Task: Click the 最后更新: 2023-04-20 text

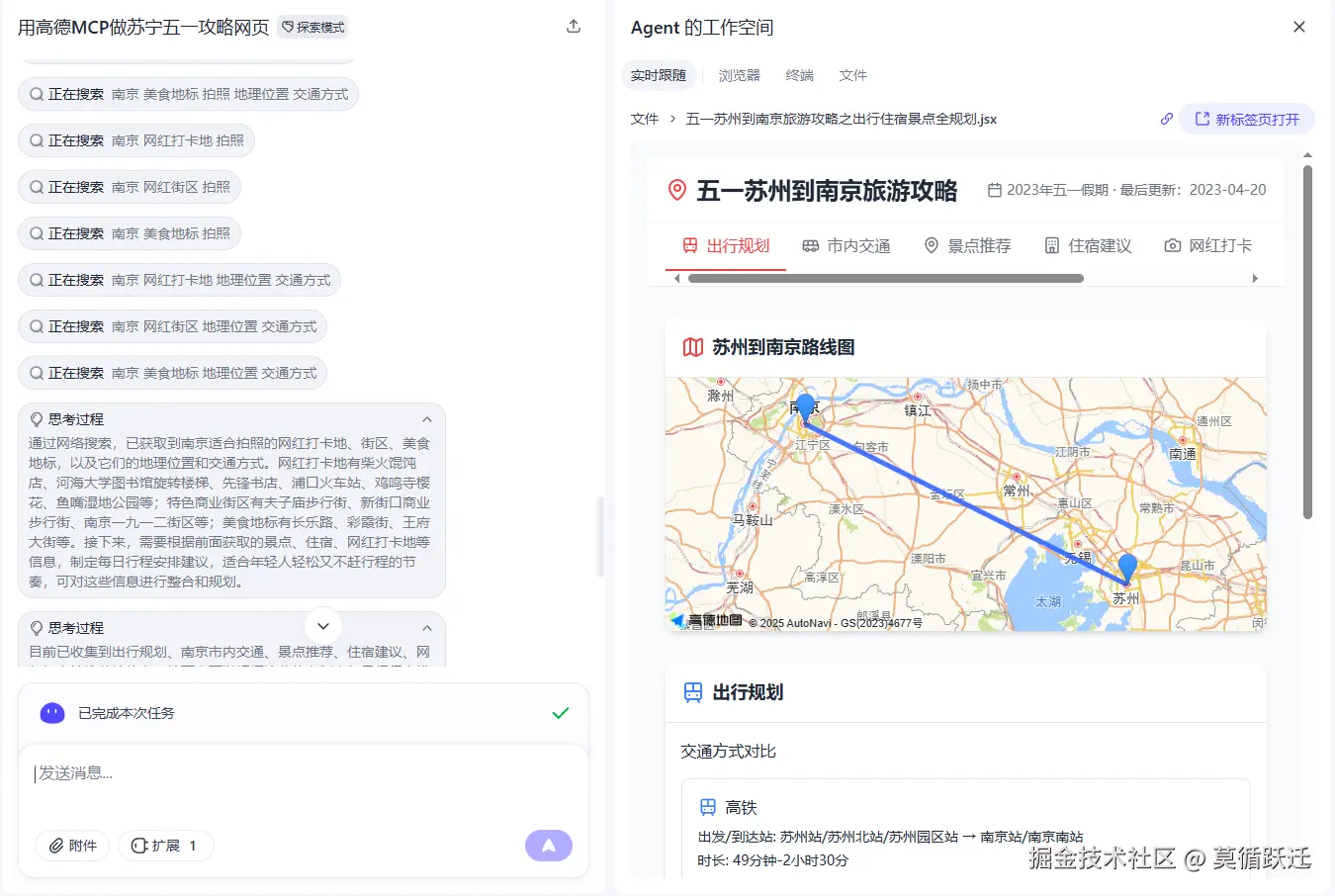Action: click(x=1193, y=190)
